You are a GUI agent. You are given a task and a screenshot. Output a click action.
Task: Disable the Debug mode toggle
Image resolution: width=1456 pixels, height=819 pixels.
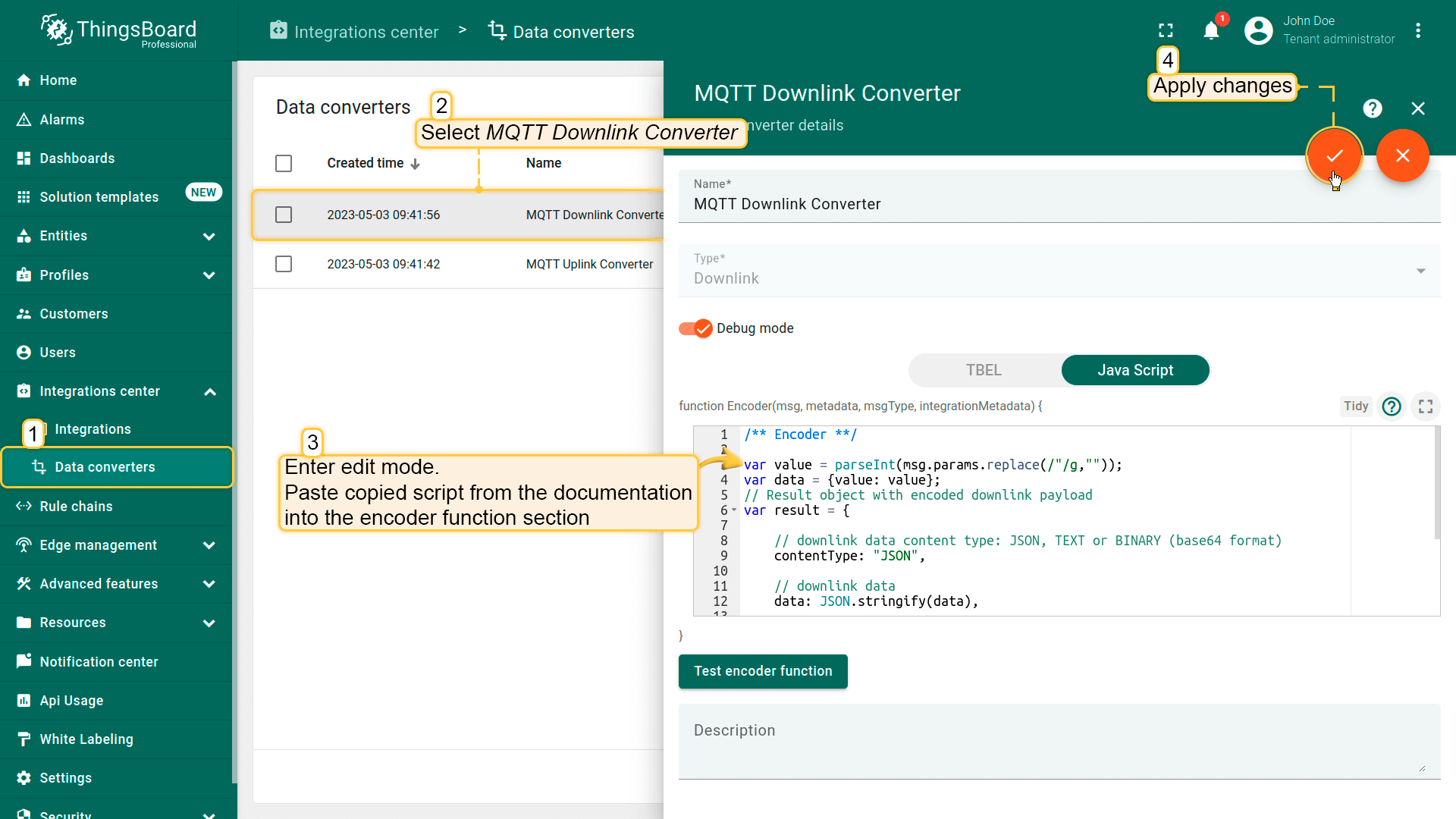[695, 328]
